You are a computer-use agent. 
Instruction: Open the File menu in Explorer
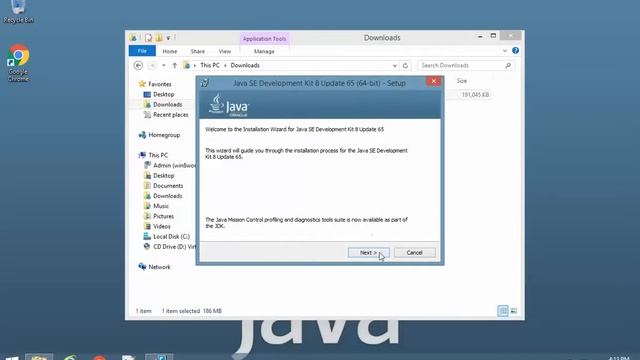click(x=142, y=51)
